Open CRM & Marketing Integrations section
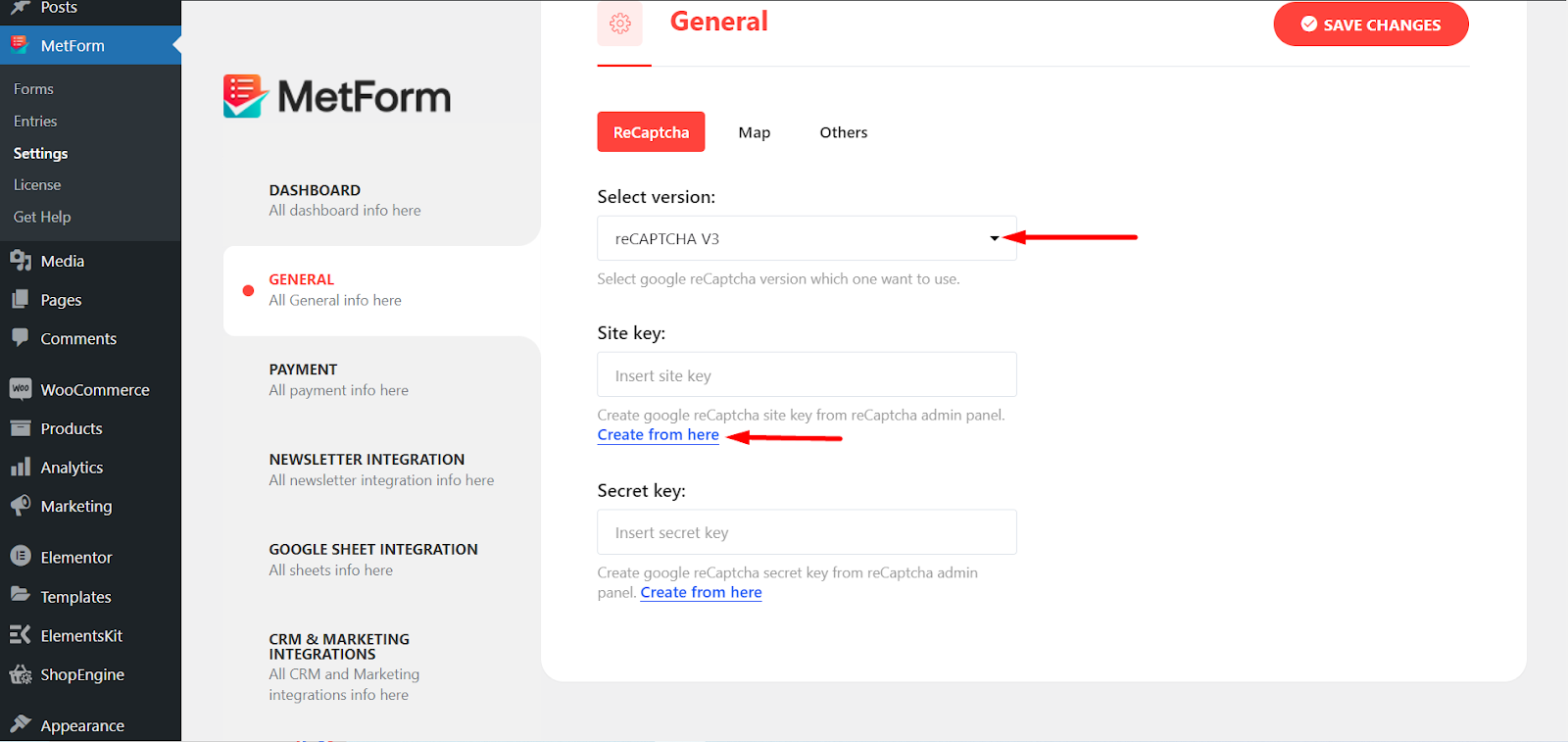The image size is (1568, 742). coord(382,667)
